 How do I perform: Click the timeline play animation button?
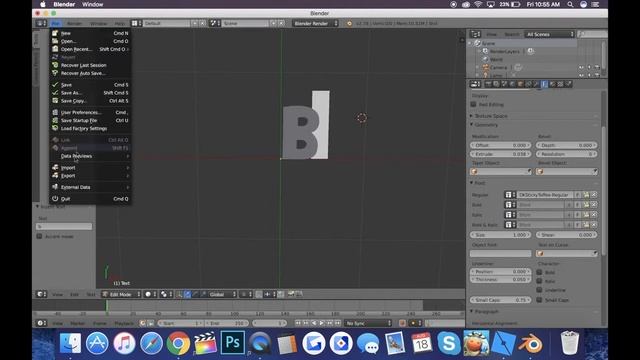pyautogui.click(x=322, y=323)
